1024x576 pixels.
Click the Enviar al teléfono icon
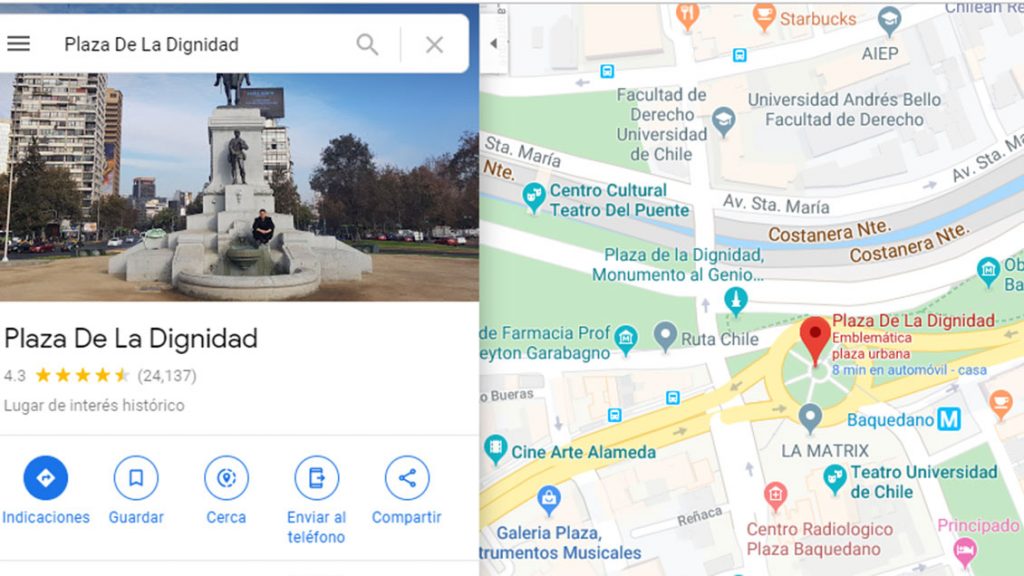coord(316,478)
